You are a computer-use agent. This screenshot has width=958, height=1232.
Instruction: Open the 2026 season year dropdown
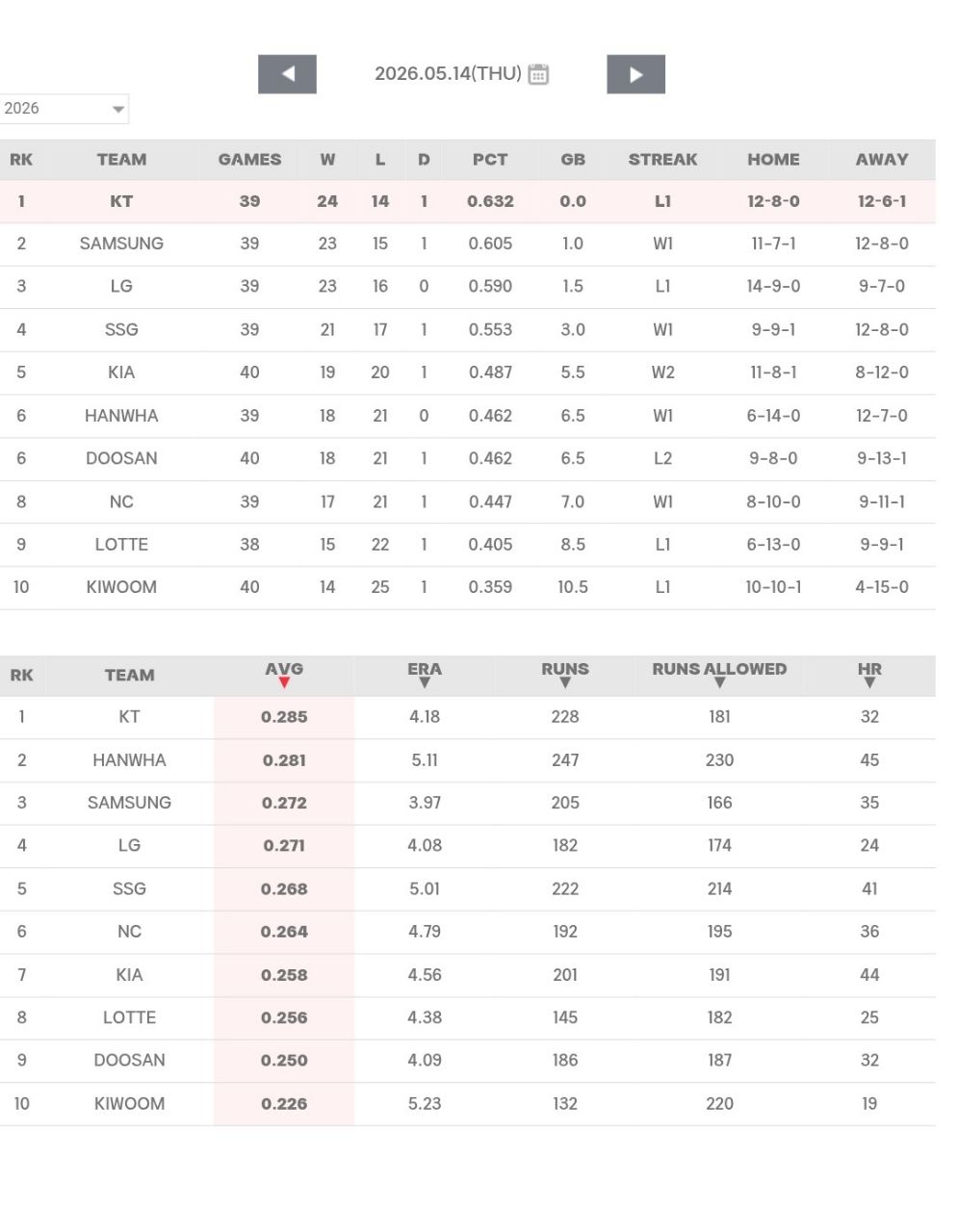[x=64, y=109]
